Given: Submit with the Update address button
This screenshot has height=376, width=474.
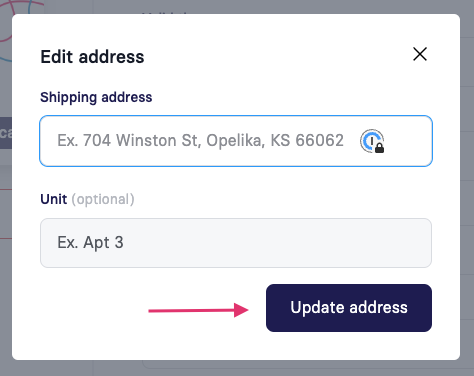Looking at the screenshot, I should (x=349, y=308).
